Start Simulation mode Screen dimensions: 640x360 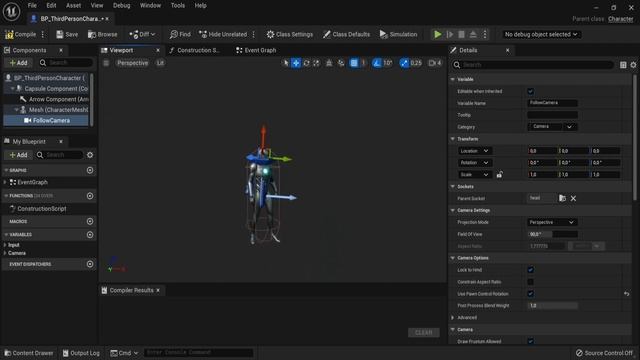point(398,35)
